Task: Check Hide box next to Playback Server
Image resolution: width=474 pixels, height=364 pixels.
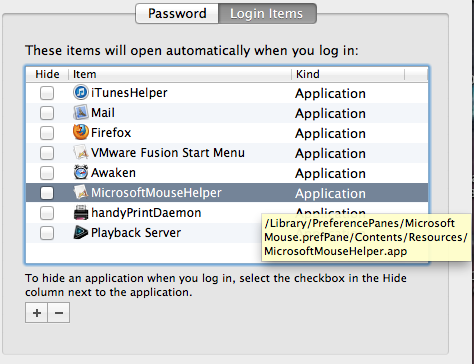Action: [x=47, y=233]
